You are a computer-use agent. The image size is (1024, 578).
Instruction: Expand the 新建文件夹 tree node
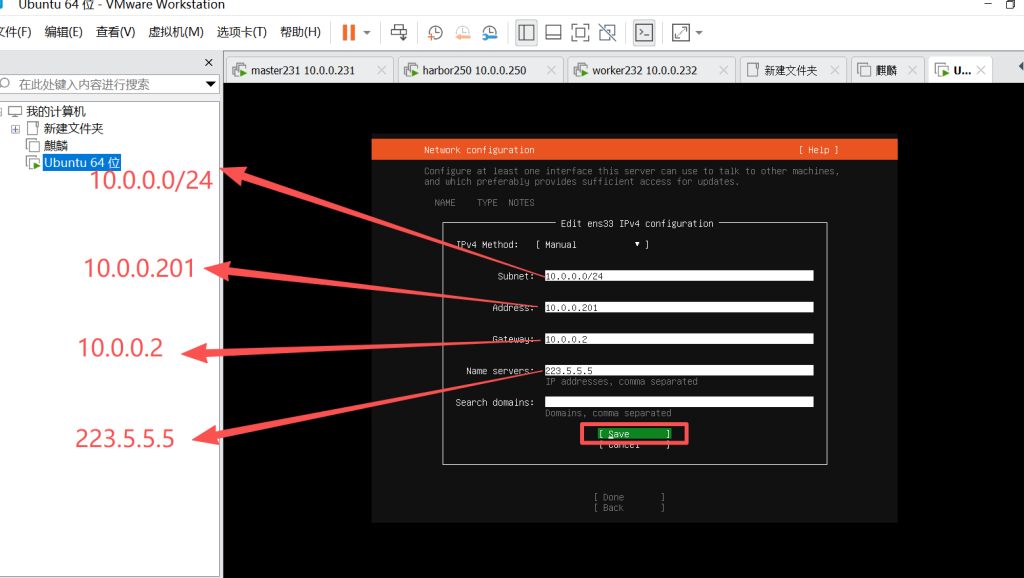point(15,129)
